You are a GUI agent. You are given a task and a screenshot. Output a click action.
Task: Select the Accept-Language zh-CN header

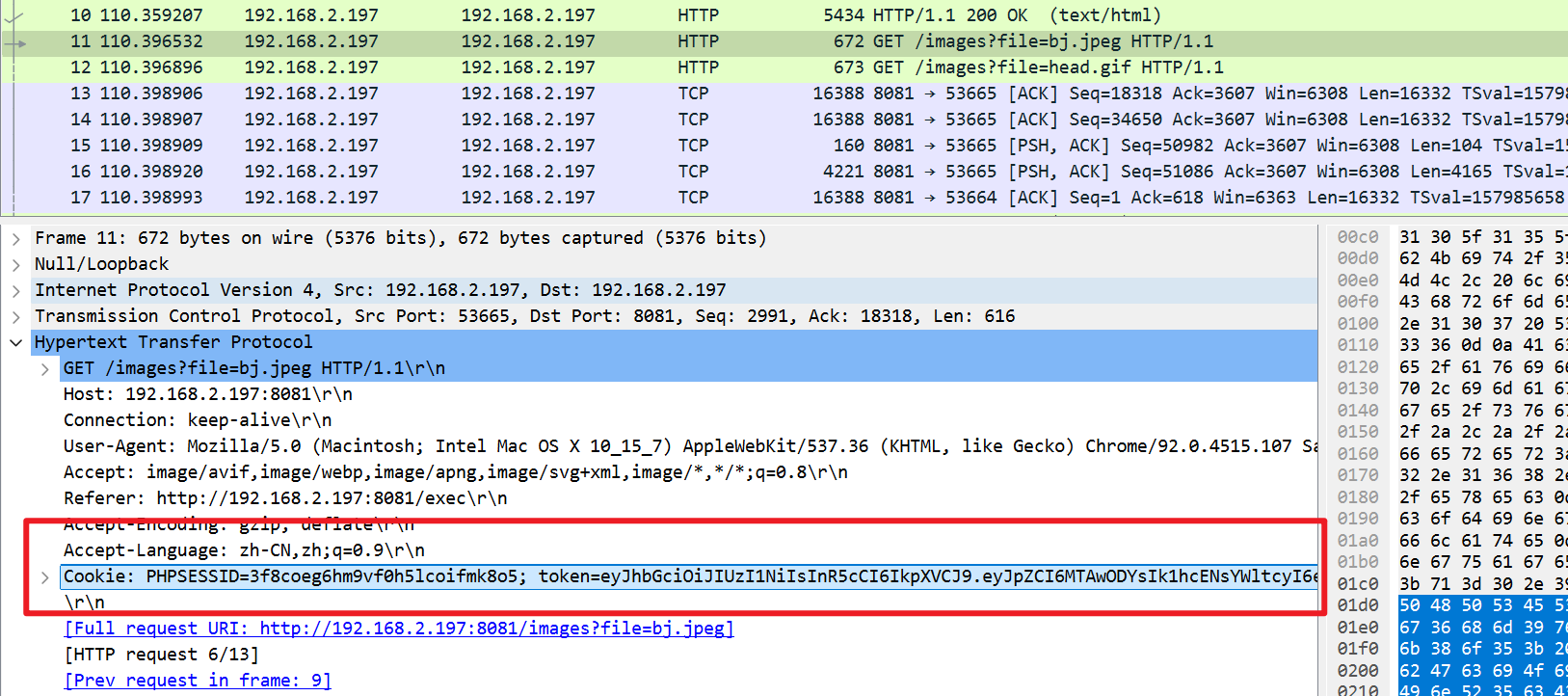(244, 550)
